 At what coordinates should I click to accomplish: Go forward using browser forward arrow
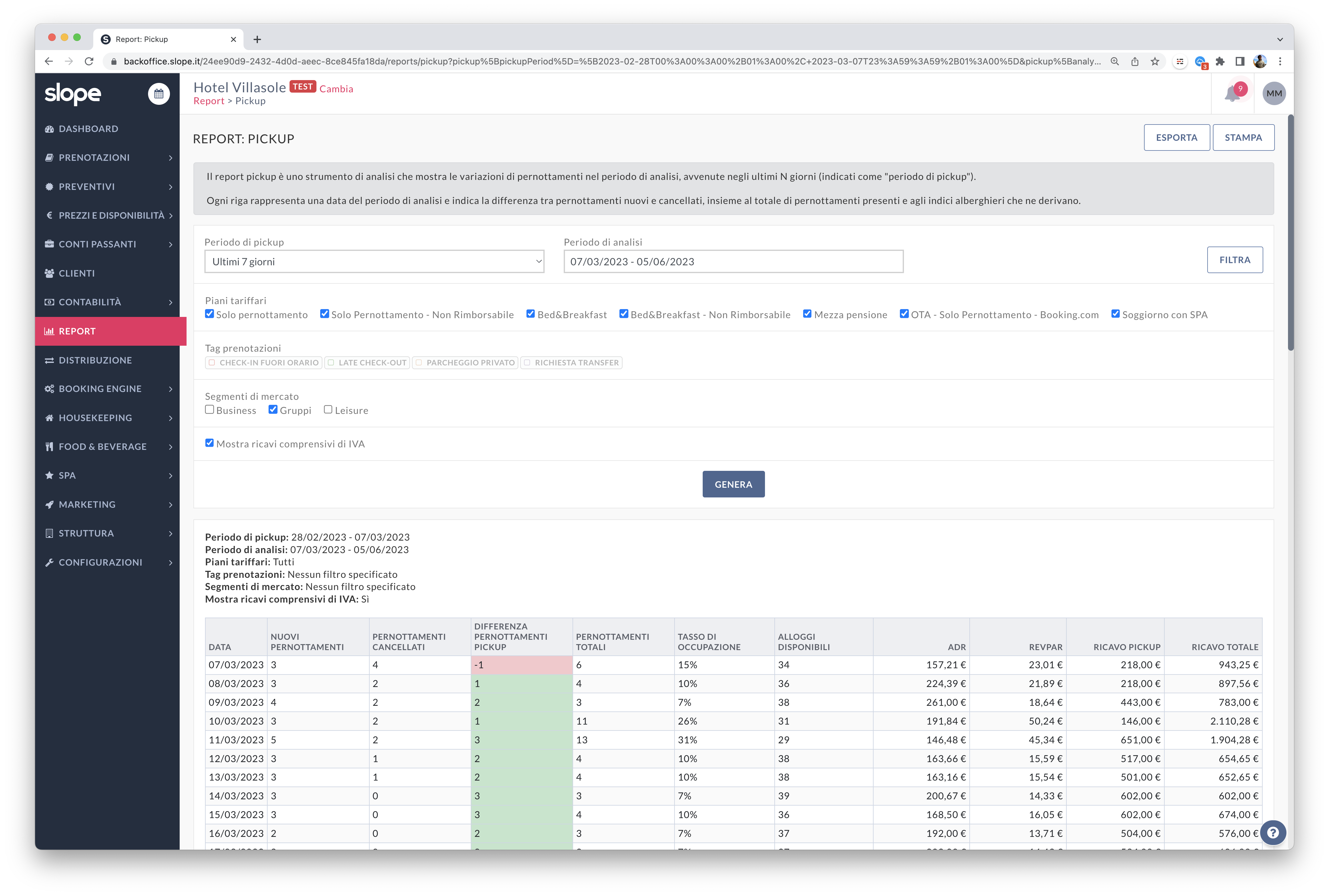[69, 61]
